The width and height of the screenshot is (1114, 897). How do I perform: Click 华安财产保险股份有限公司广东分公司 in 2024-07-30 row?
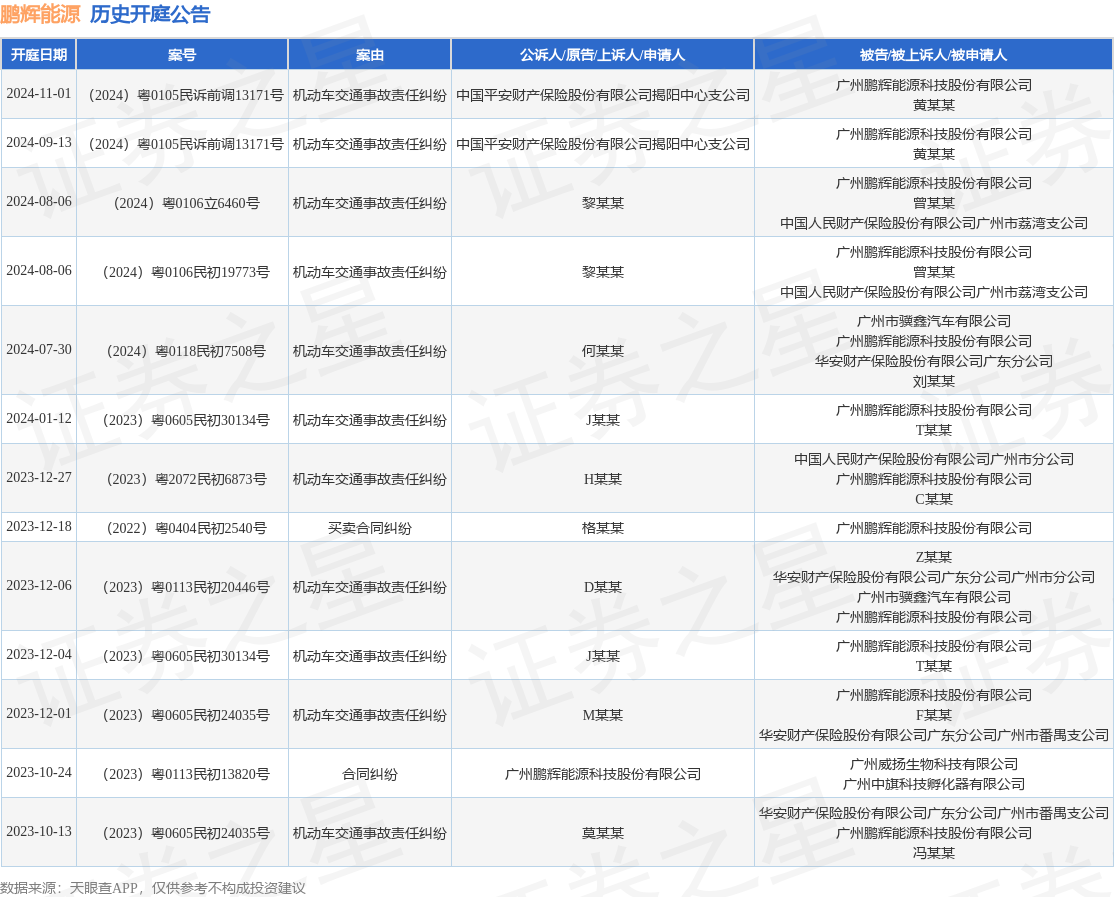(x=934, y=361)
